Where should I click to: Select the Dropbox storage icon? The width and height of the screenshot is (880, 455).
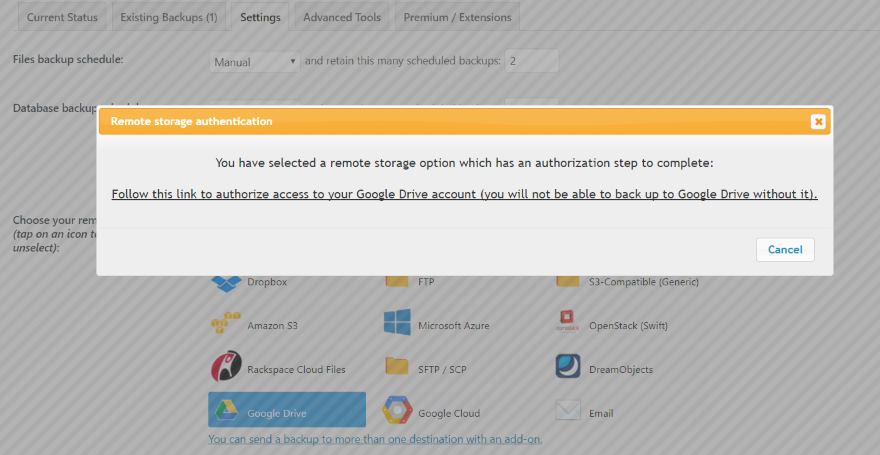[227, 282]
